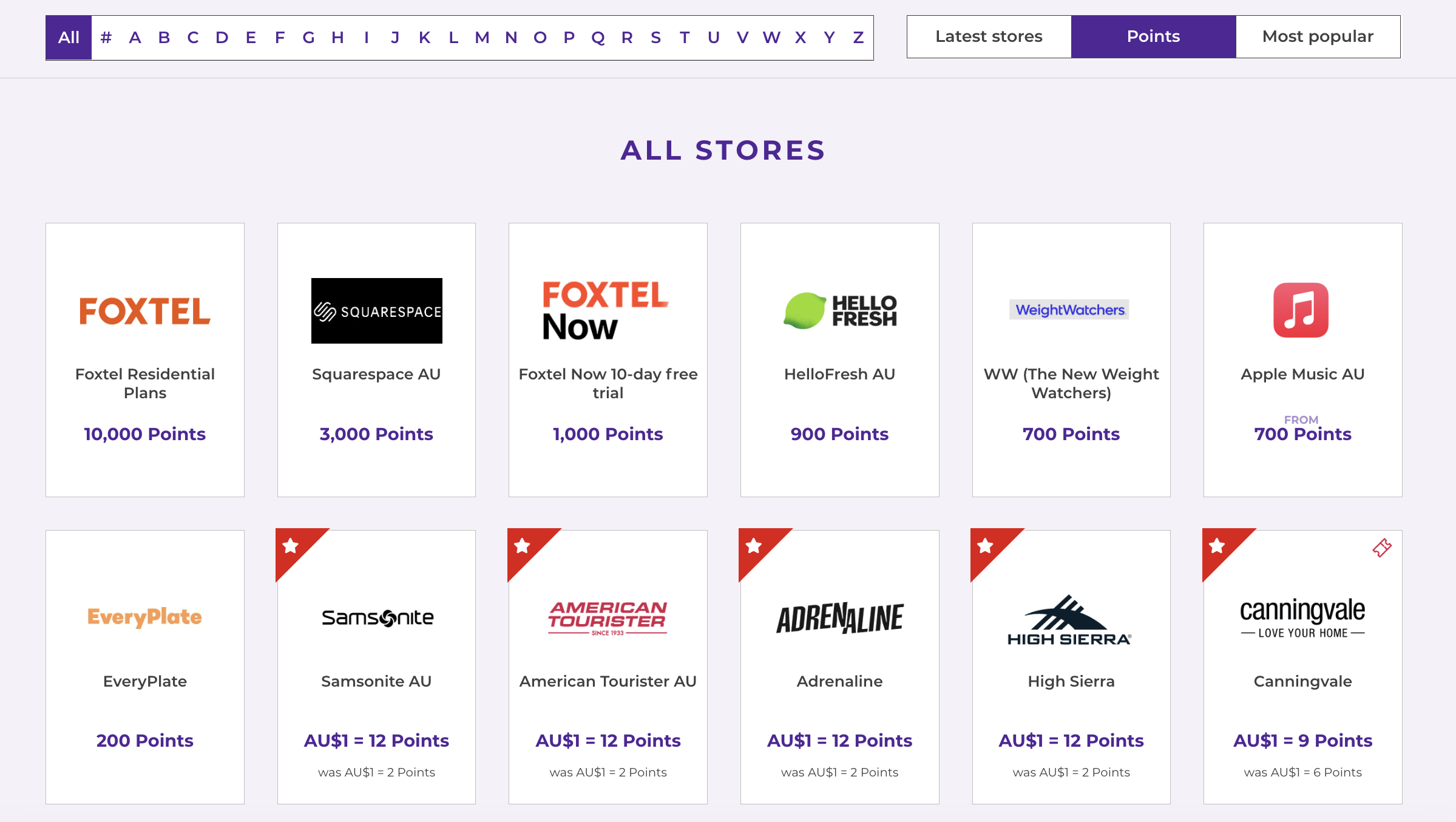Select the WeightWatchers logo
This screenshot has width=1456, height=822.
(1069, 310)
